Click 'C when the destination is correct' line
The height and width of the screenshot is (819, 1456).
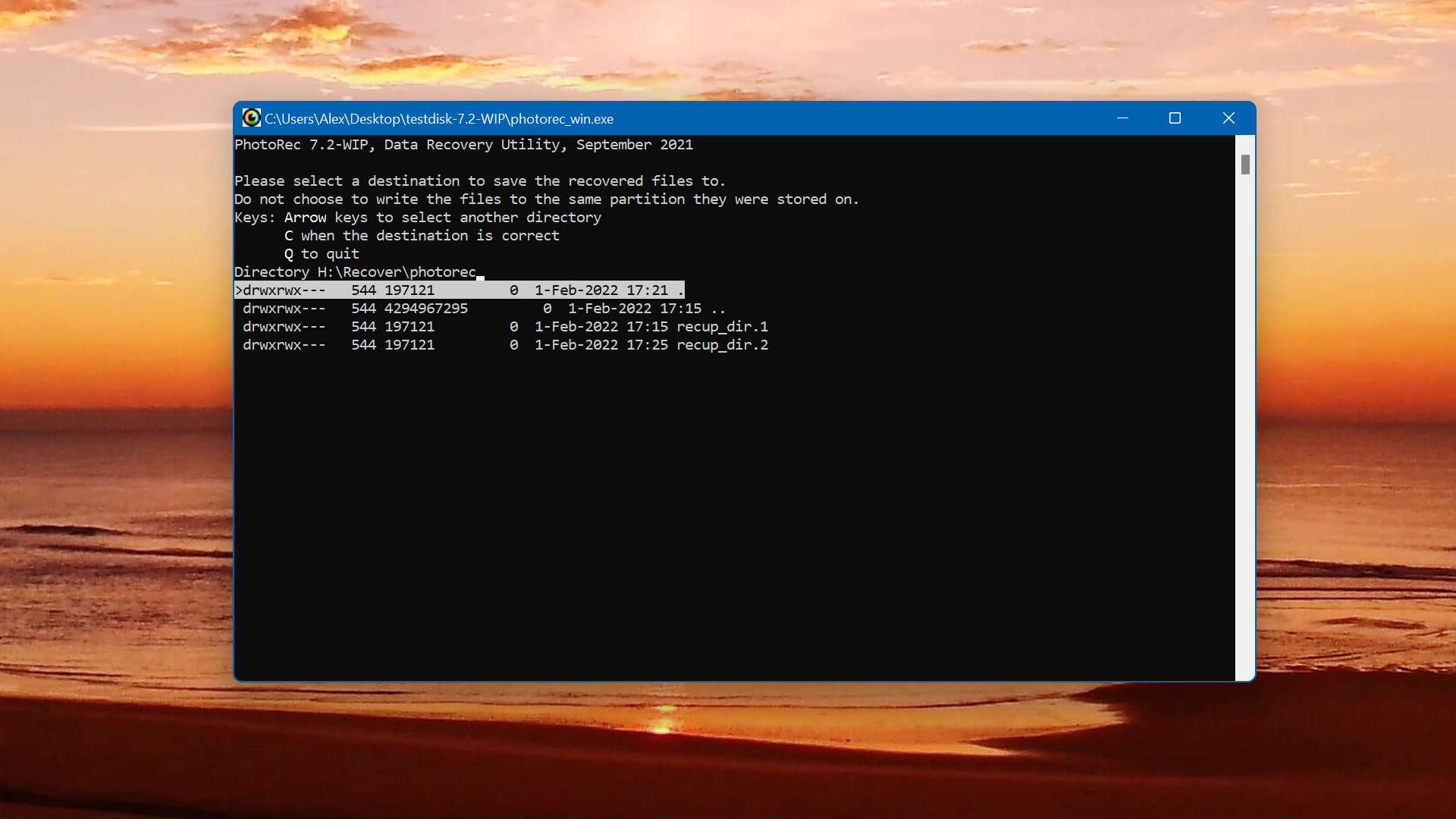point(422,236)
